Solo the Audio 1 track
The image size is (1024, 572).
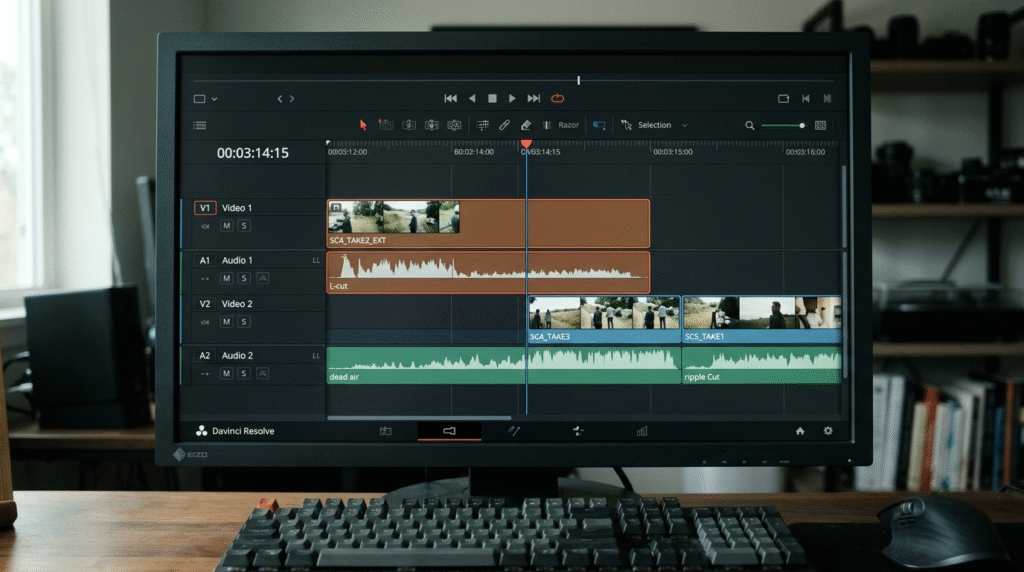[244, 278]
